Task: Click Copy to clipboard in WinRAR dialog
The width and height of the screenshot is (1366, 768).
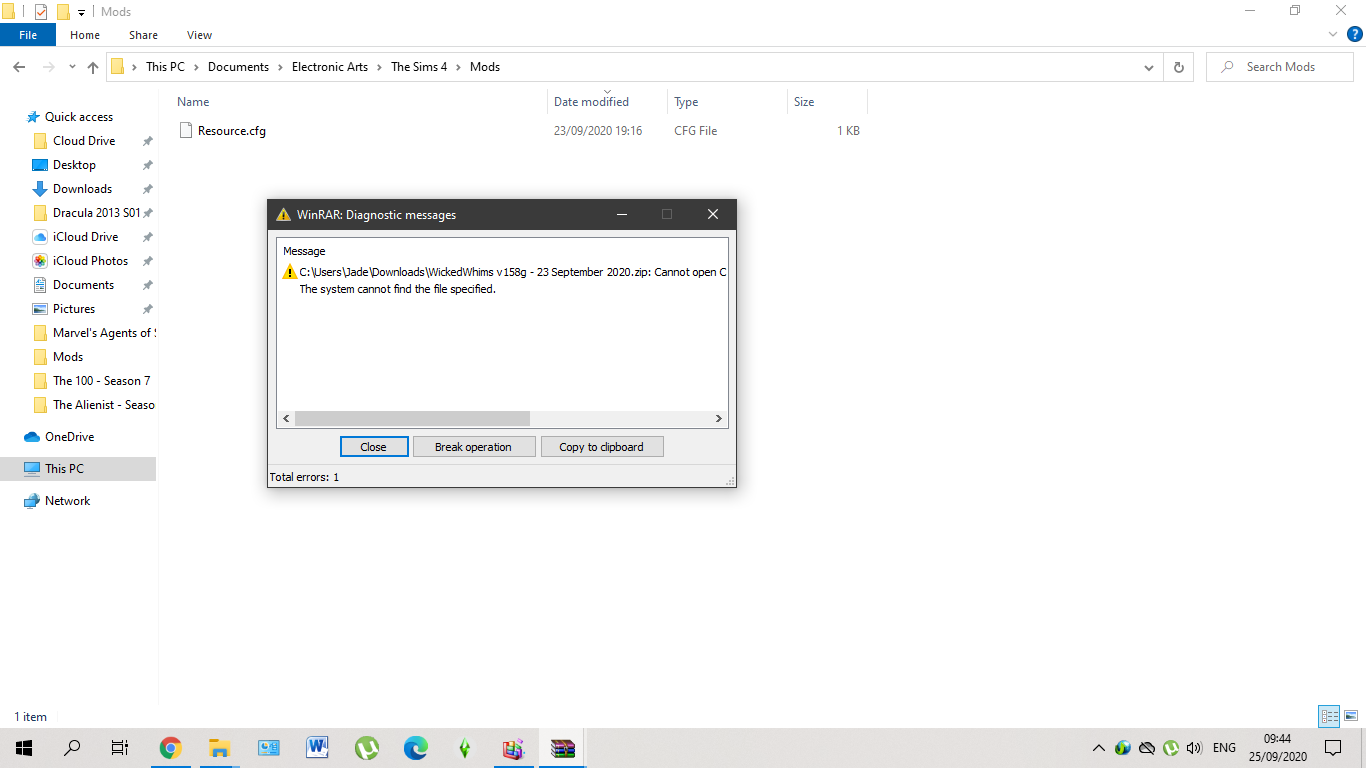Action: (602, 447)
